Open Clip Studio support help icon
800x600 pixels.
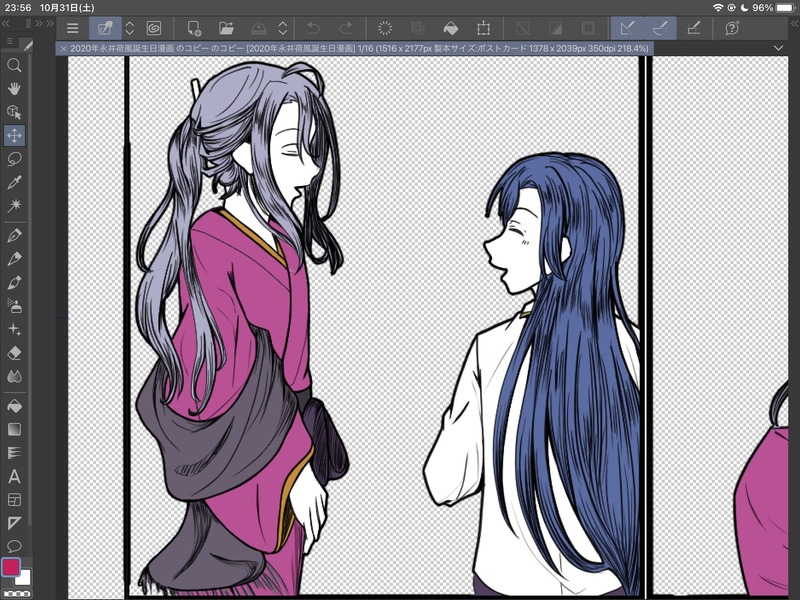pyautogui.click(x=732, y=28)
